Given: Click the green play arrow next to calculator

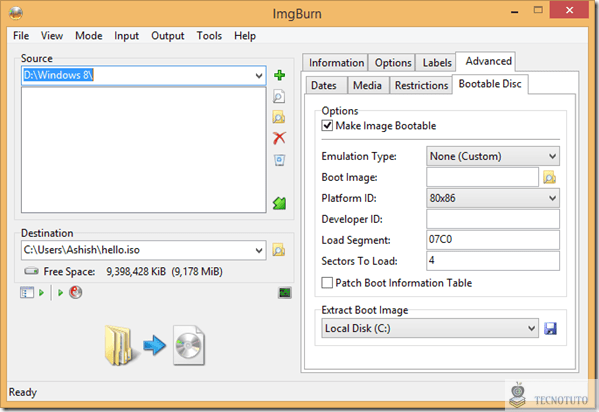Looking at the screenshot, I should coord(42,292).
